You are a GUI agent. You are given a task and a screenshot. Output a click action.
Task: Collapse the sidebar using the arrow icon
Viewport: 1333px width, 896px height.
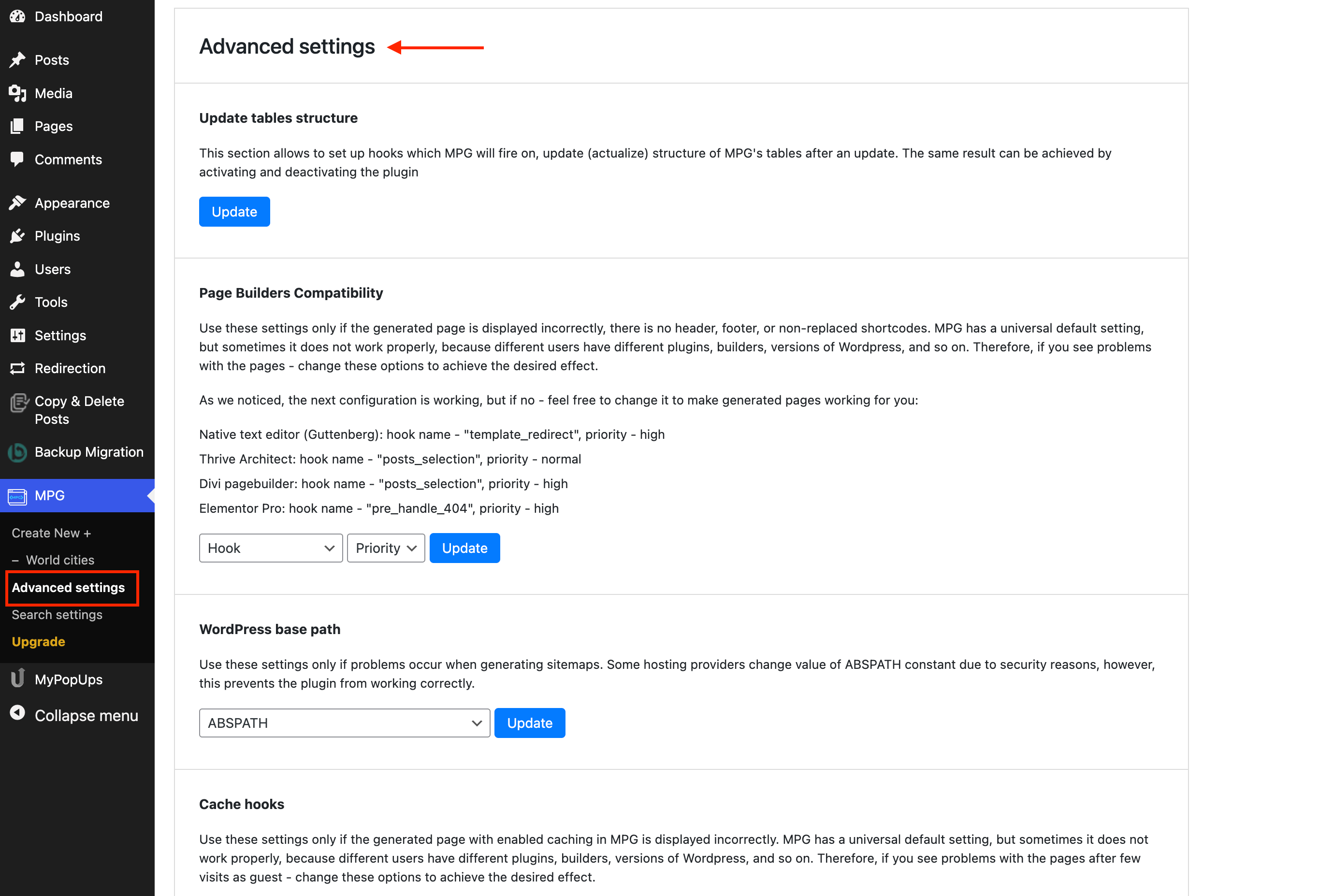tap(18, 713)
